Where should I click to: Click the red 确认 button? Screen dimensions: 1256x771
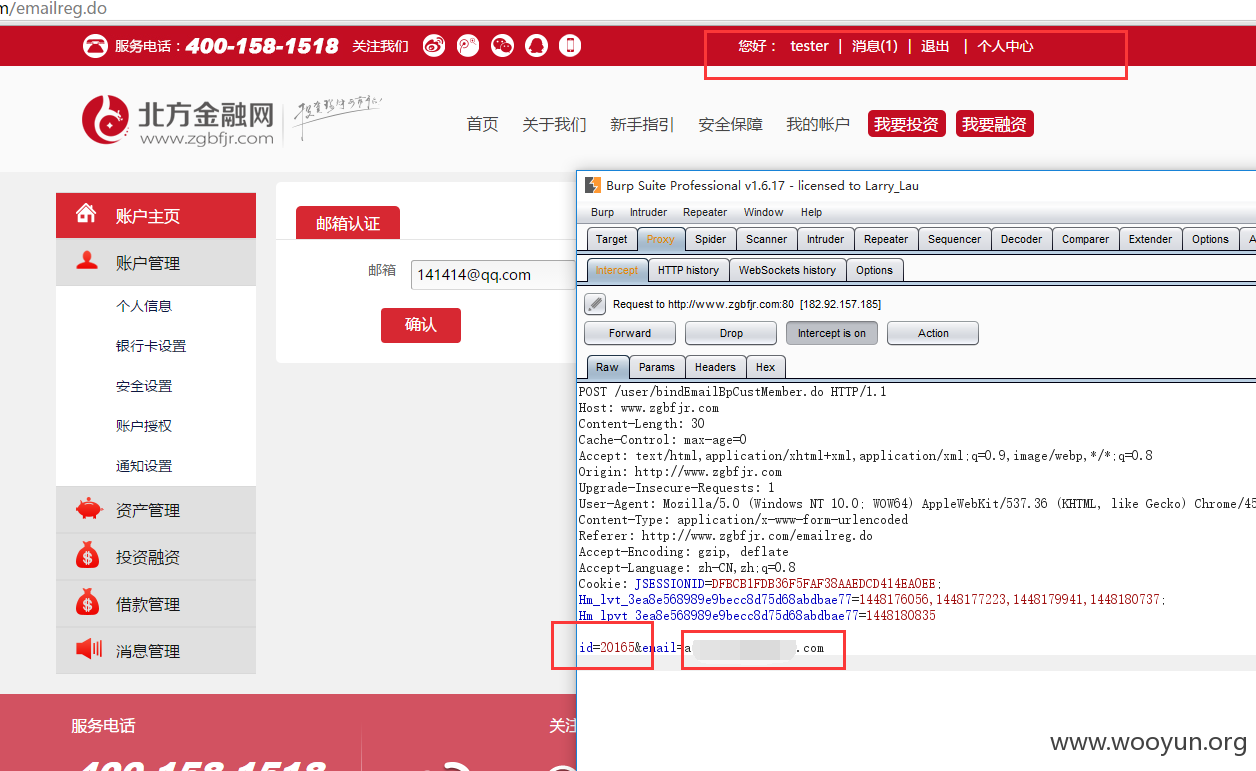tap(421, 325)
